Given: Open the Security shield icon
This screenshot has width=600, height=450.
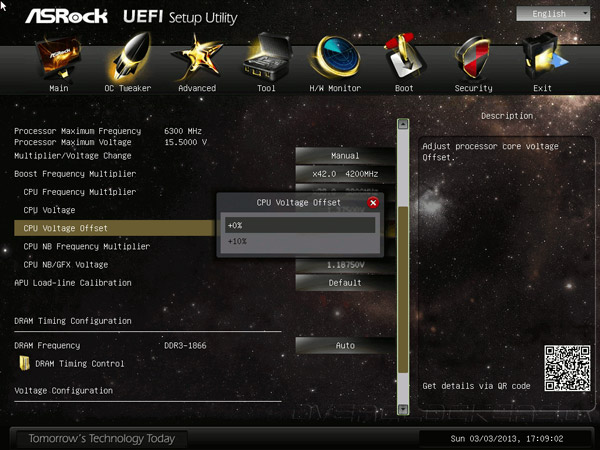Looking at the screenshot, I should [x=473, y=57].
